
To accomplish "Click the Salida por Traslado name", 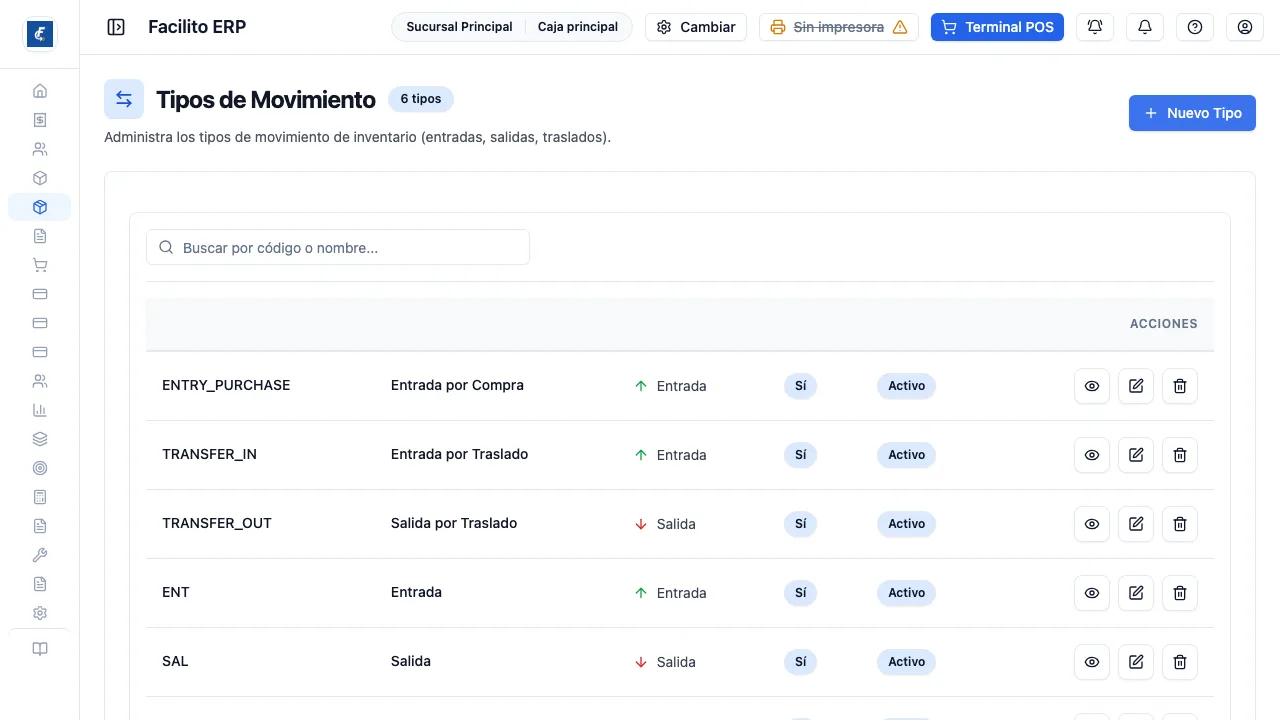I will (454, 523).
